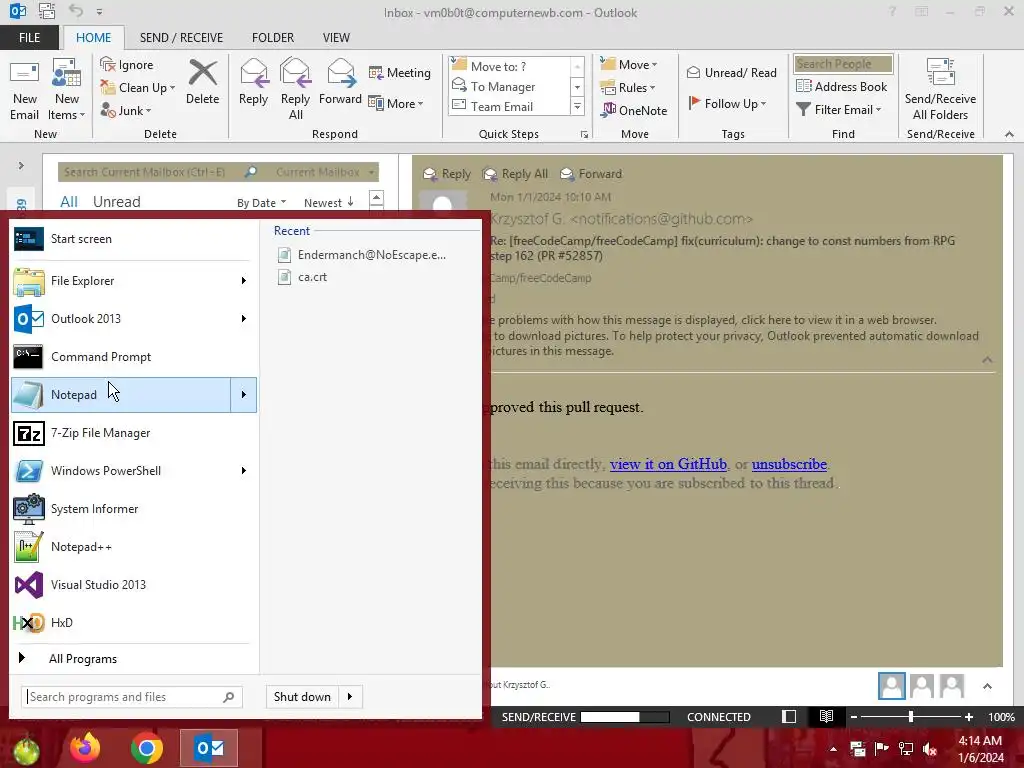The image size is (1024, 768).
Task: Click Forward in the reading pane
Action: (591, 174)
